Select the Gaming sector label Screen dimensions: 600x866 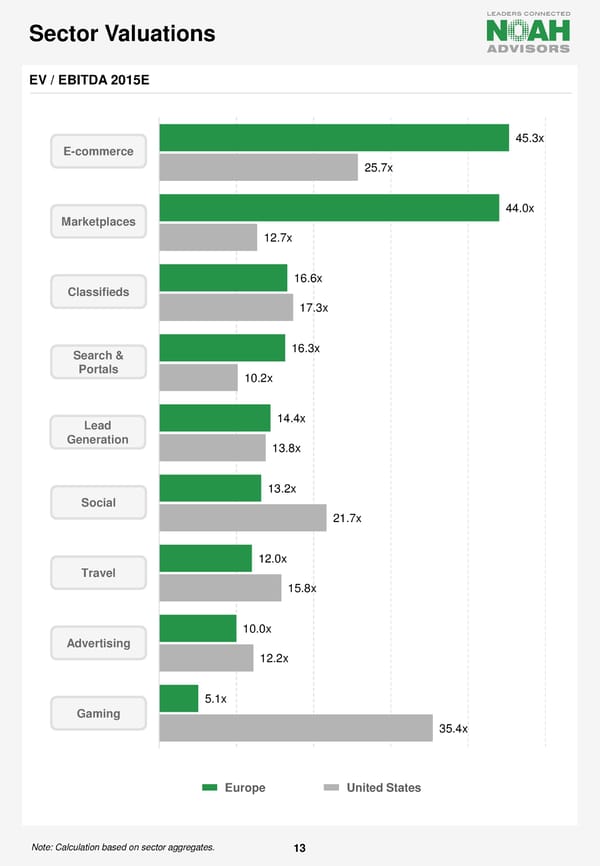98,713
